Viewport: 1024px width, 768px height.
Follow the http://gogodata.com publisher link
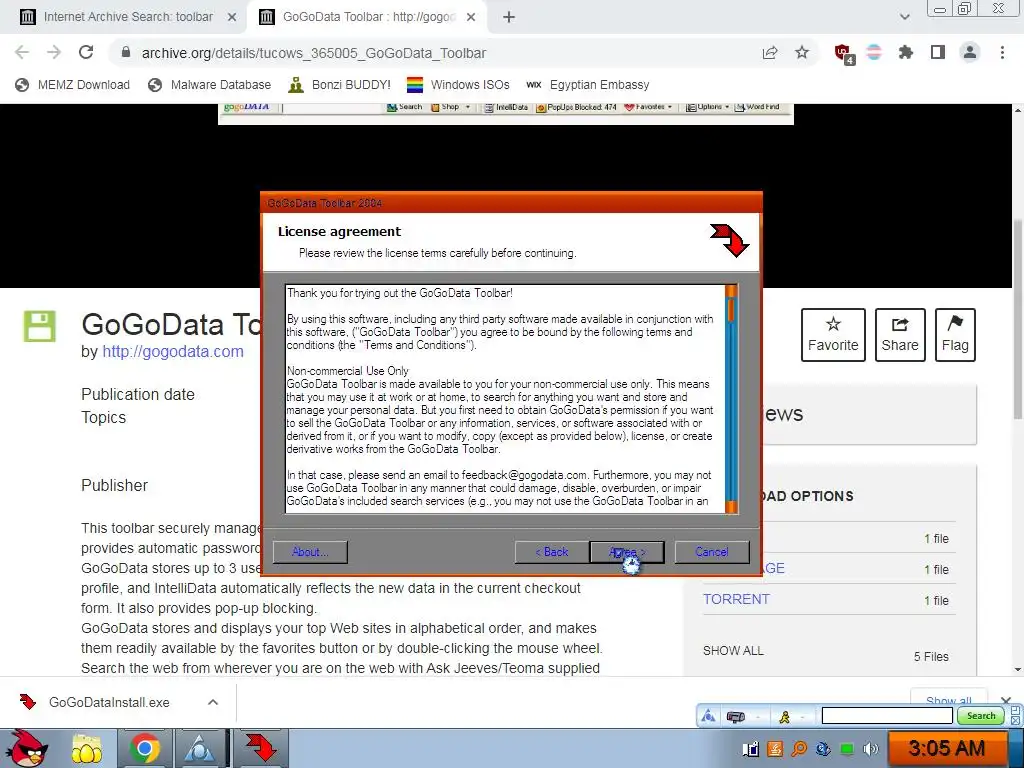(172, 351)
